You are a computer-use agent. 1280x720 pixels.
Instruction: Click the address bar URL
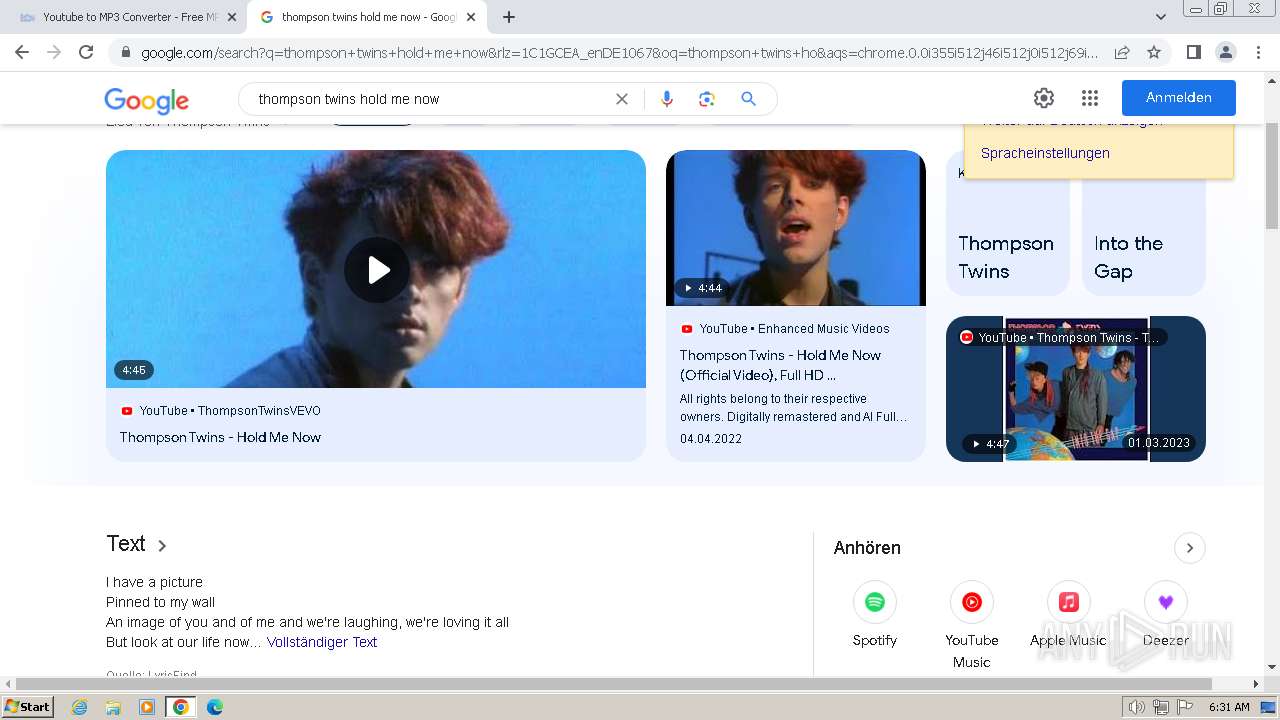pyautogui.click(x=619, y=52)
